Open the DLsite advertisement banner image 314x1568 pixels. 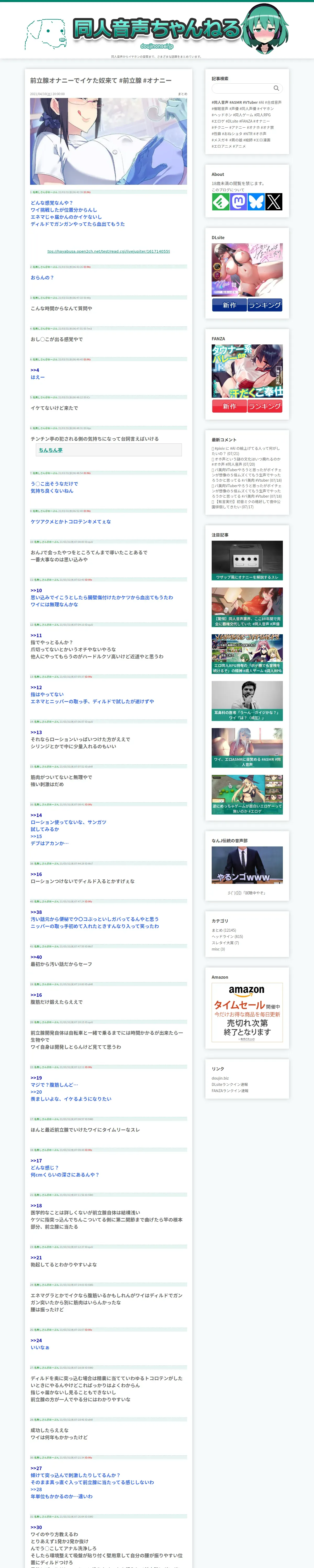click(247, 270)
